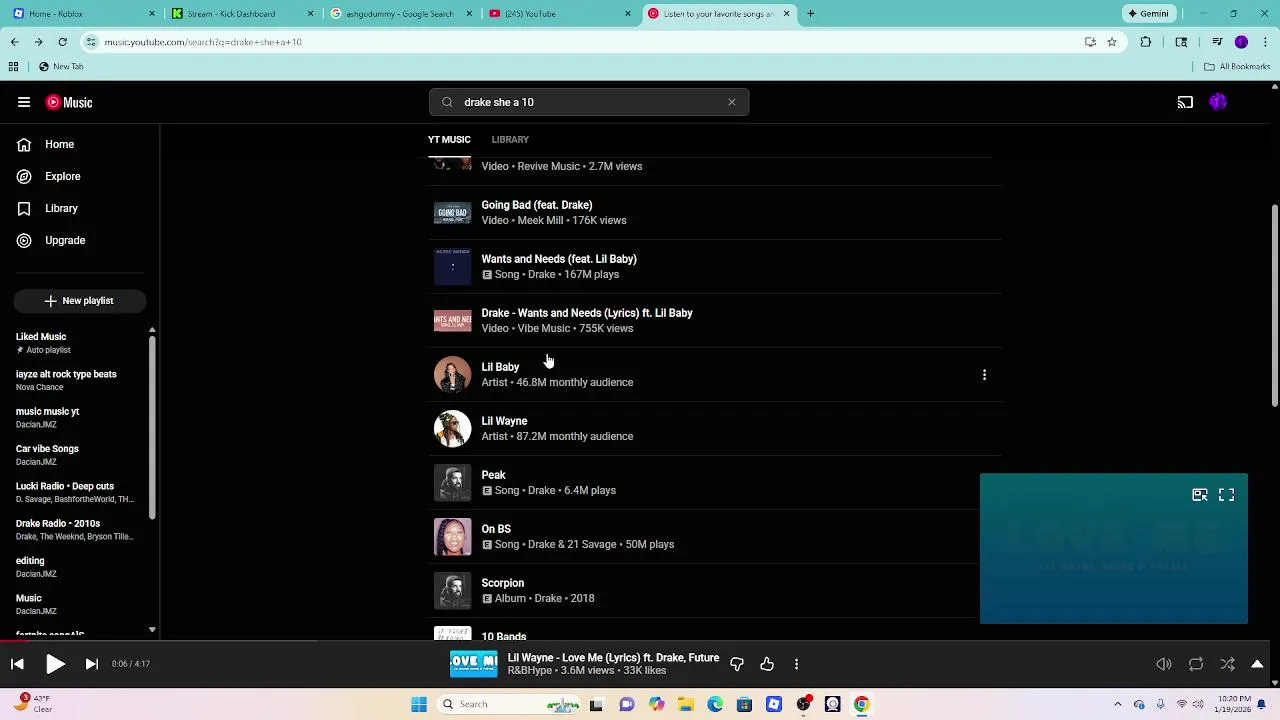Open the Lil Wayne artist result
The width and height of the screenshot is (1280, 720).
point(715,428)
